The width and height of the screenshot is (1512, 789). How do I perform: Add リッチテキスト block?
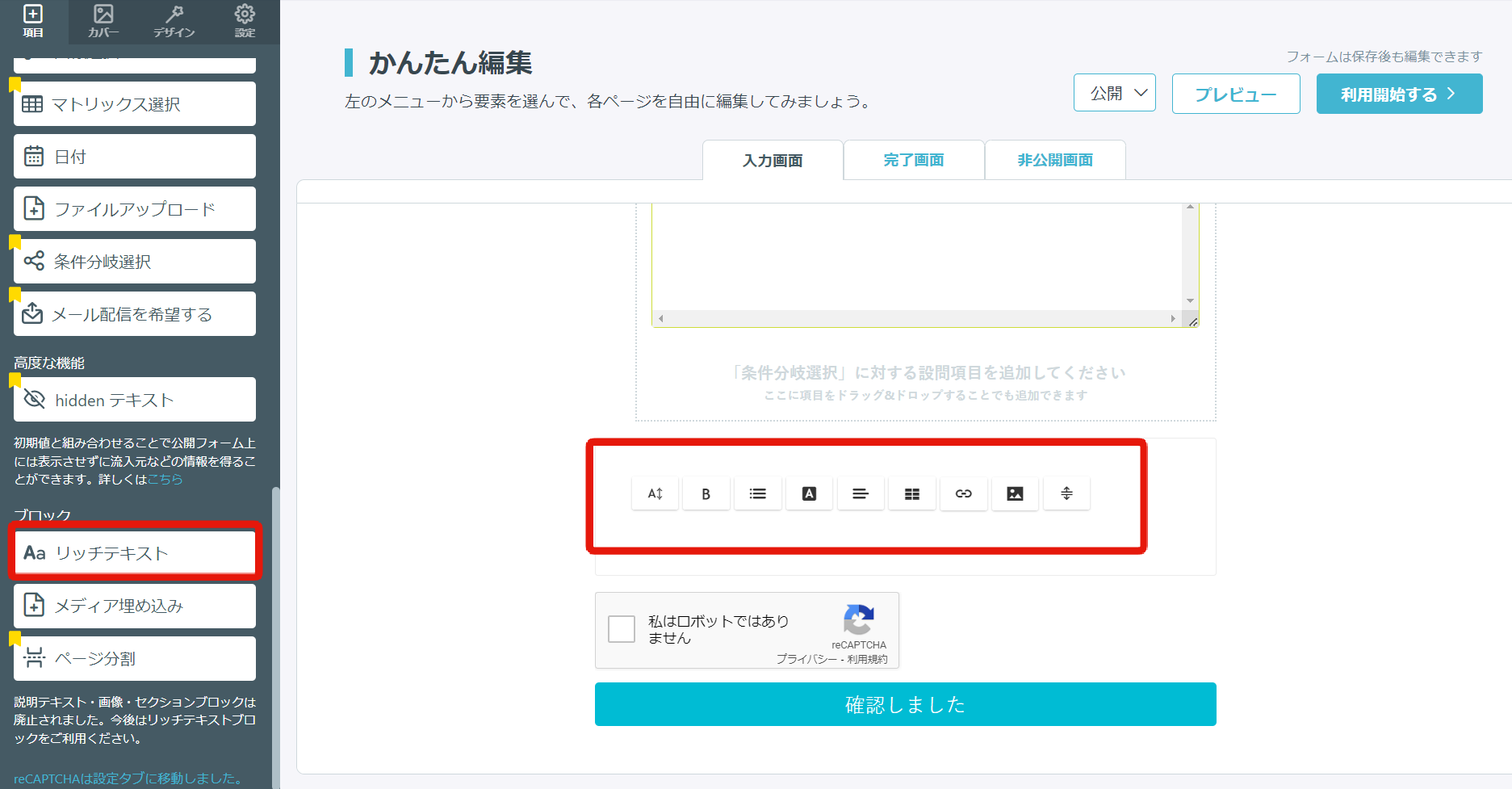[135, 553]
